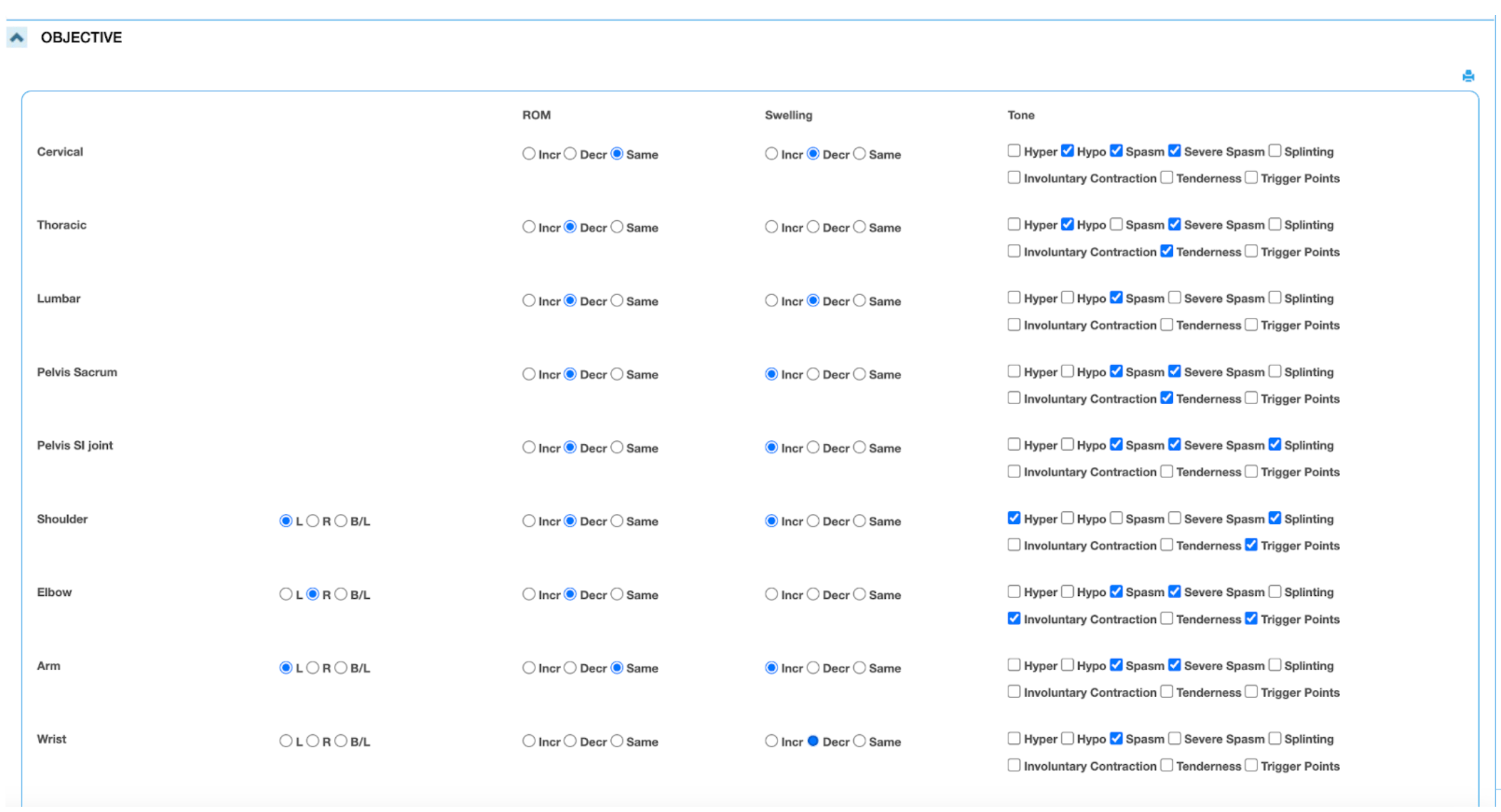Click the Swelling column header
The width and height of the screenshot is (1501, 812).
[x=788, y=115]
